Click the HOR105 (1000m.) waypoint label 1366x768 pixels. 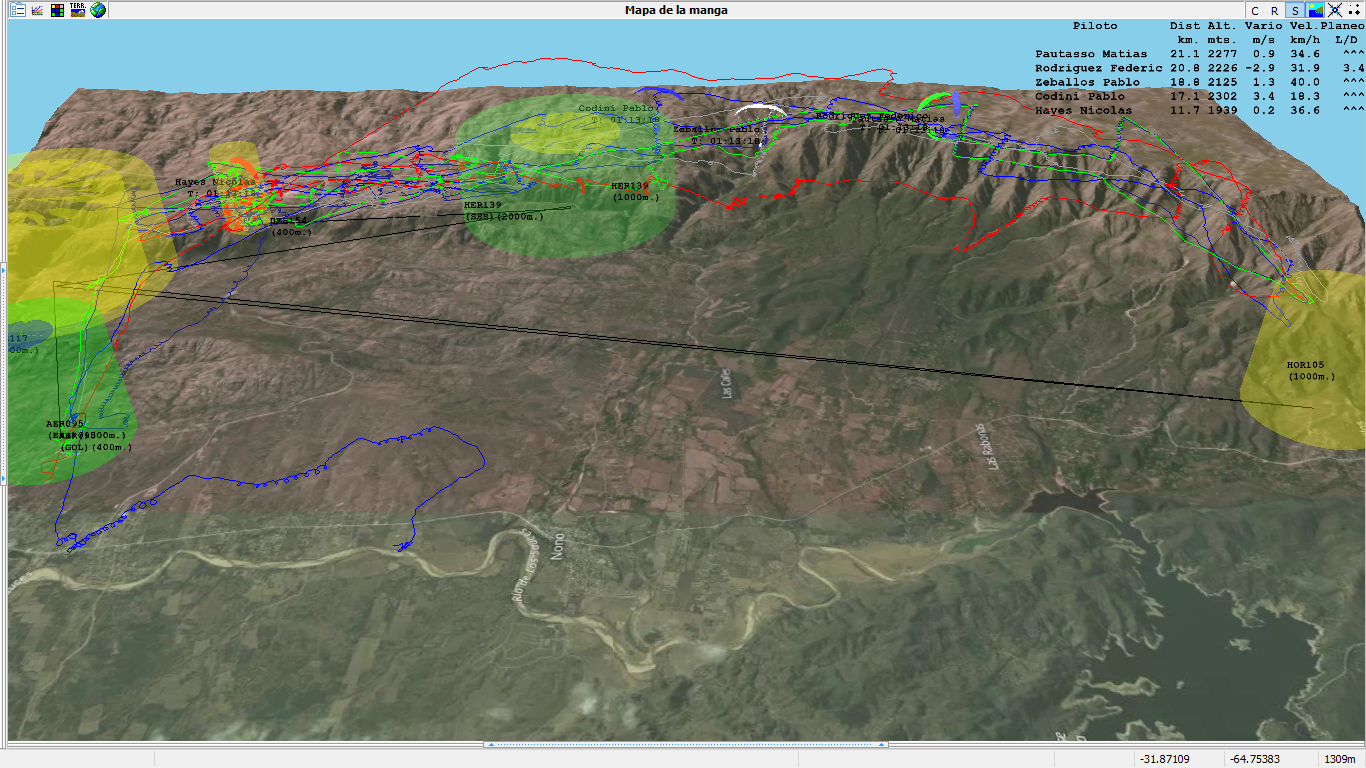(1311, 371)
